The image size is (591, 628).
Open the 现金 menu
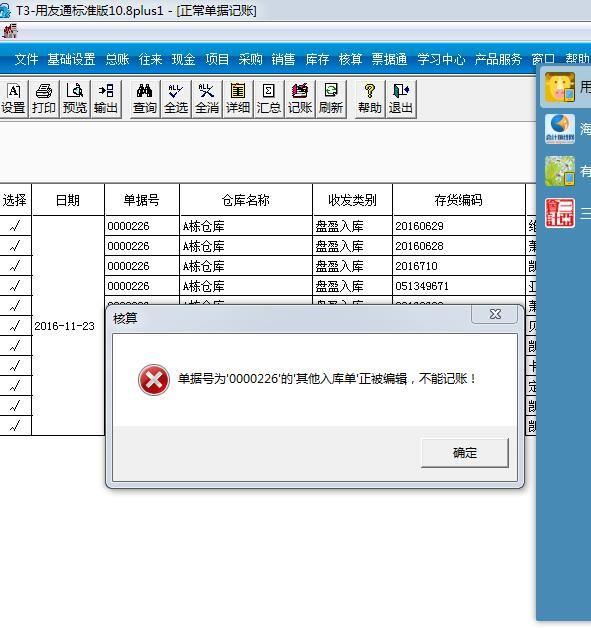tap(183, 59)
